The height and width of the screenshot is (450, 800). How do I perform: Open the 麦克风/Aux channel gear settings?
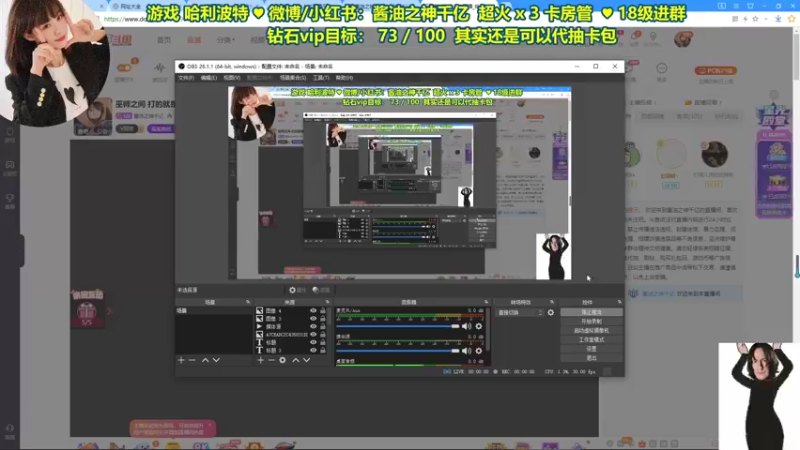[x=479, y=326]
